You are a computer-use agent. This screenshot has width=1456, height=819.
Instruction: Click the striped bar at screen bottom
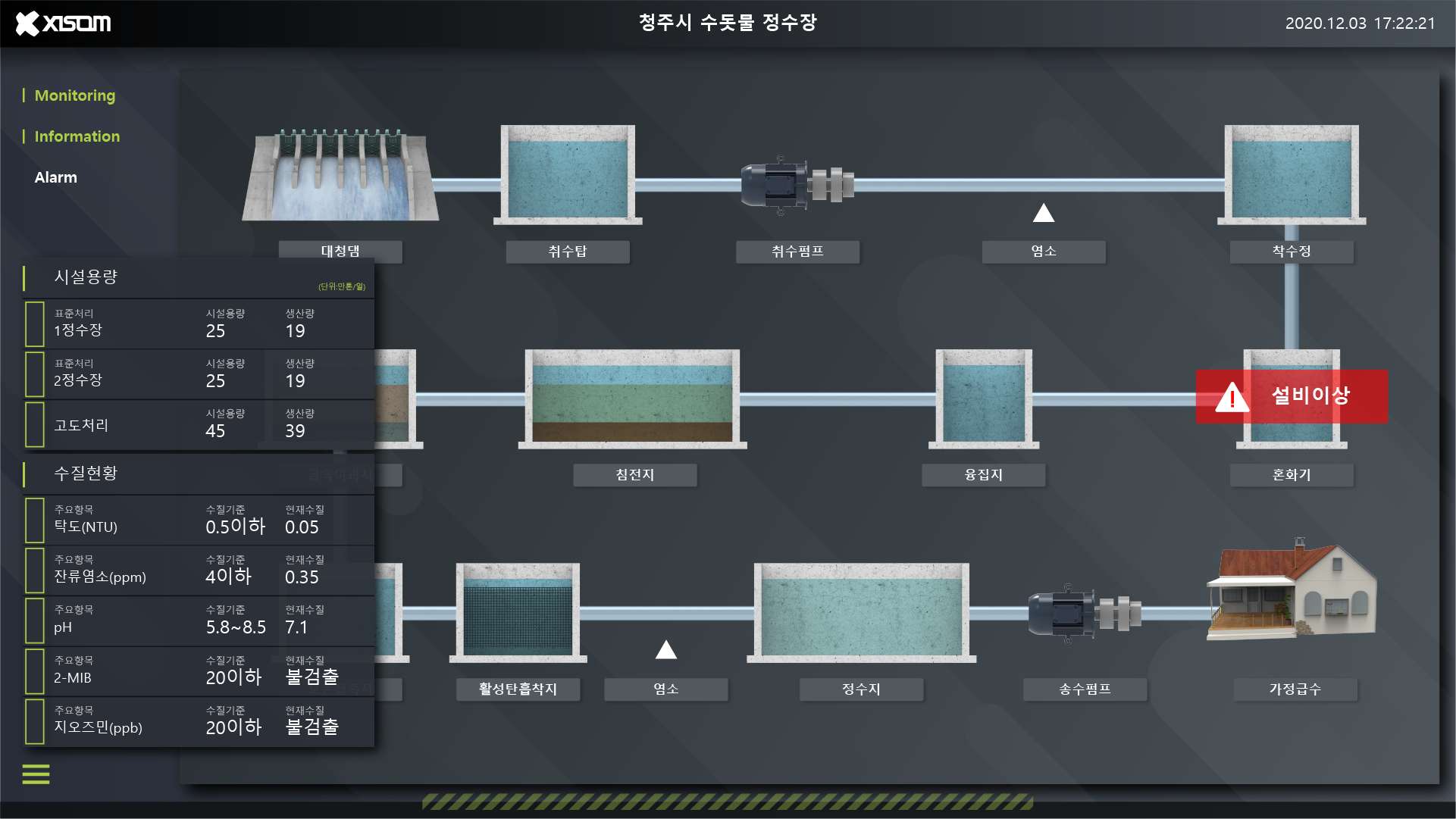tap(728, 801)
